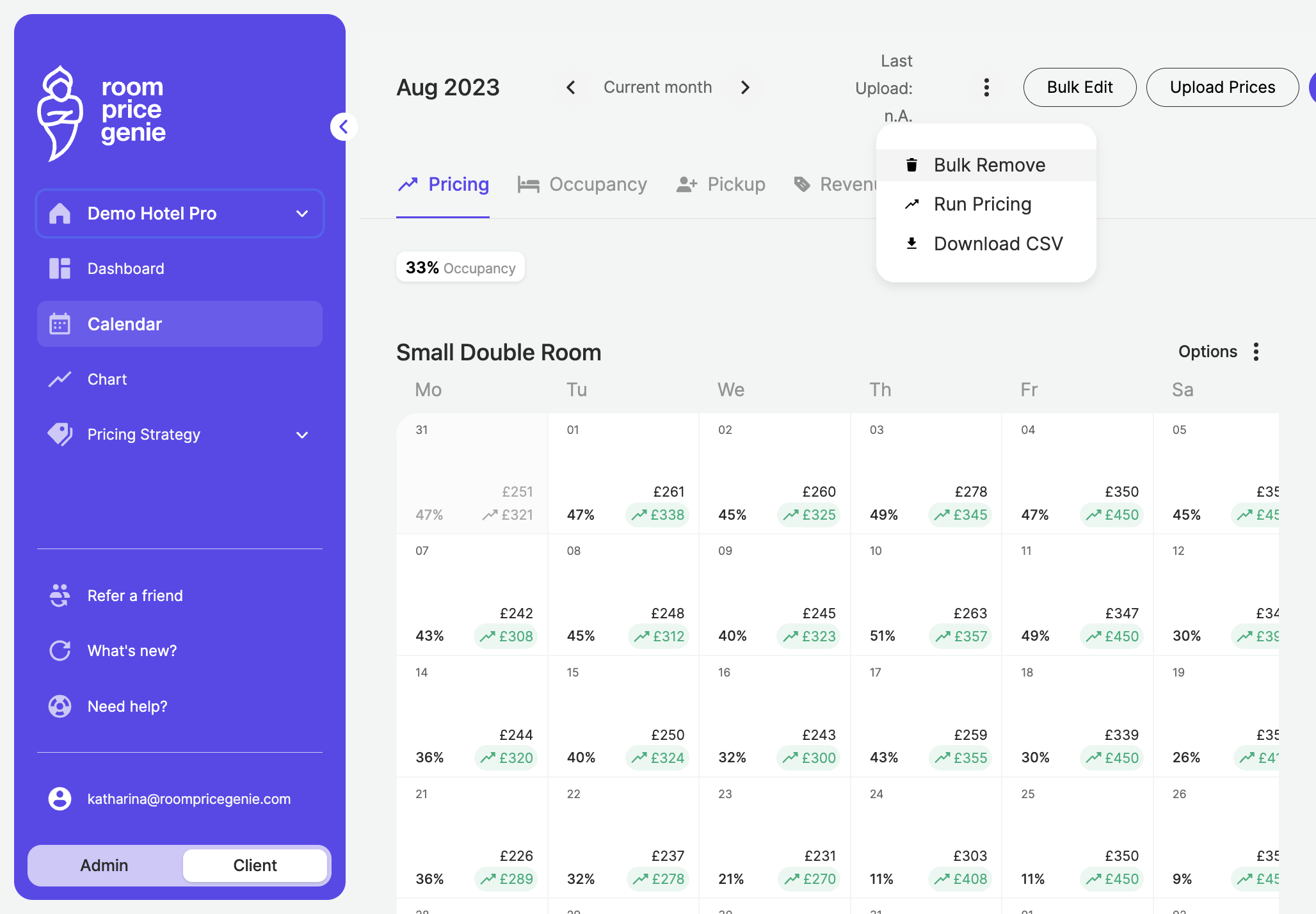Jump to Current month
Viewport: 1316px width, 914px height.
(657, 87)
